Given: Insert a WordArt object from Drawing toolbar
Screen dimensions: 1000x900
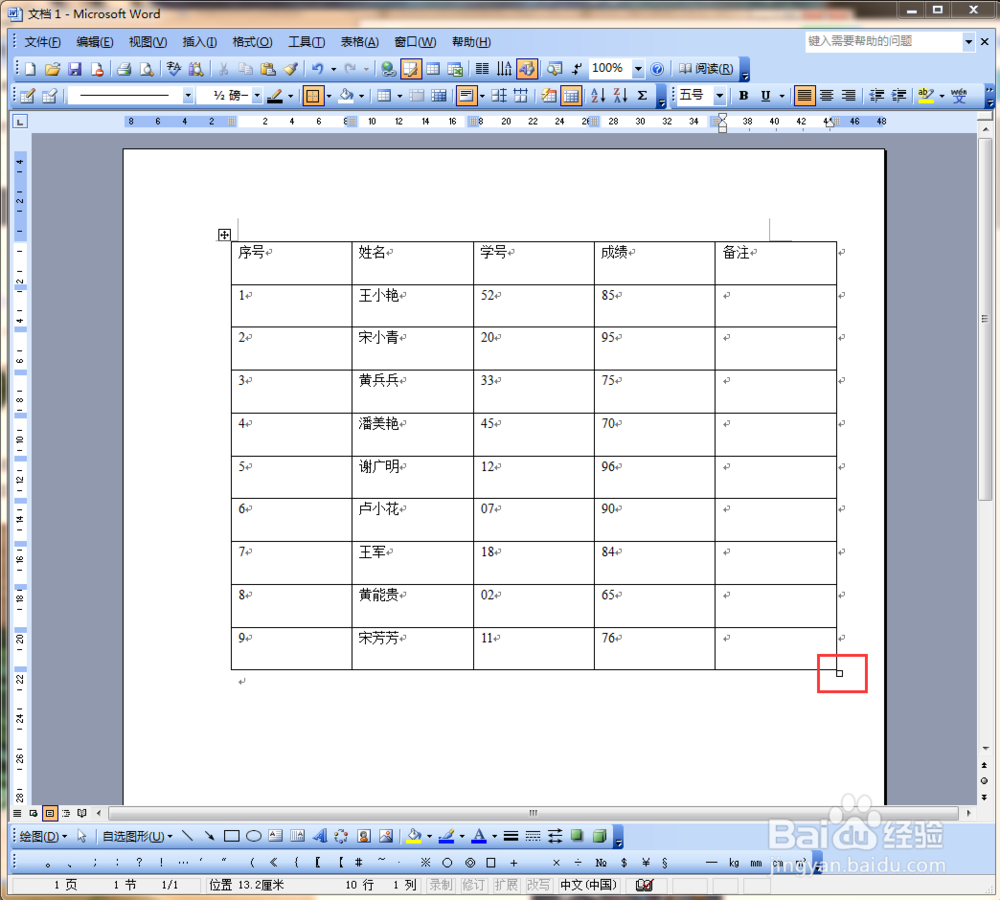Looking at the screenshot, I should tap(318, 836).
